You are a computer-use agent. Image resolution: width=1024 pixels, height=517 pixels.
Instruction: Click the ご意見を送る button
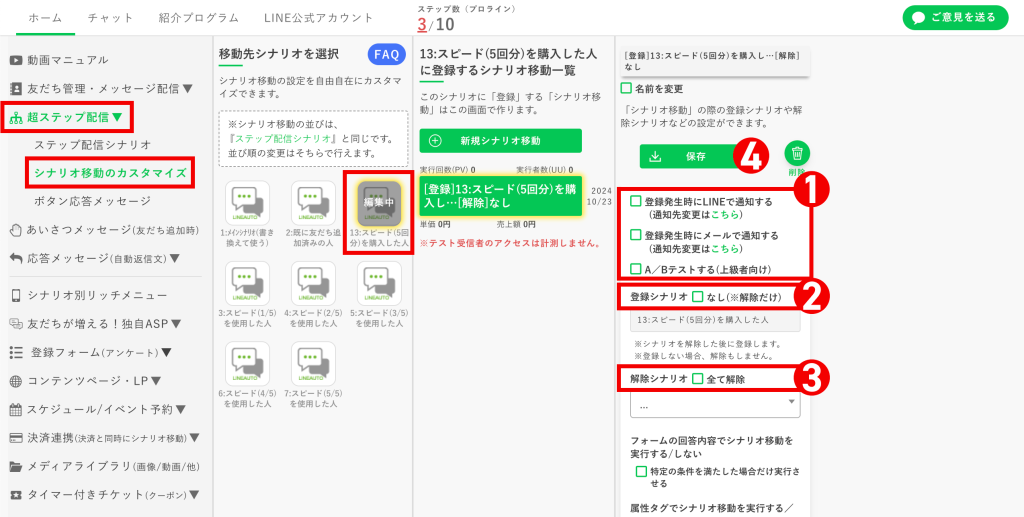pyautogui.click(x=955, y=18)
